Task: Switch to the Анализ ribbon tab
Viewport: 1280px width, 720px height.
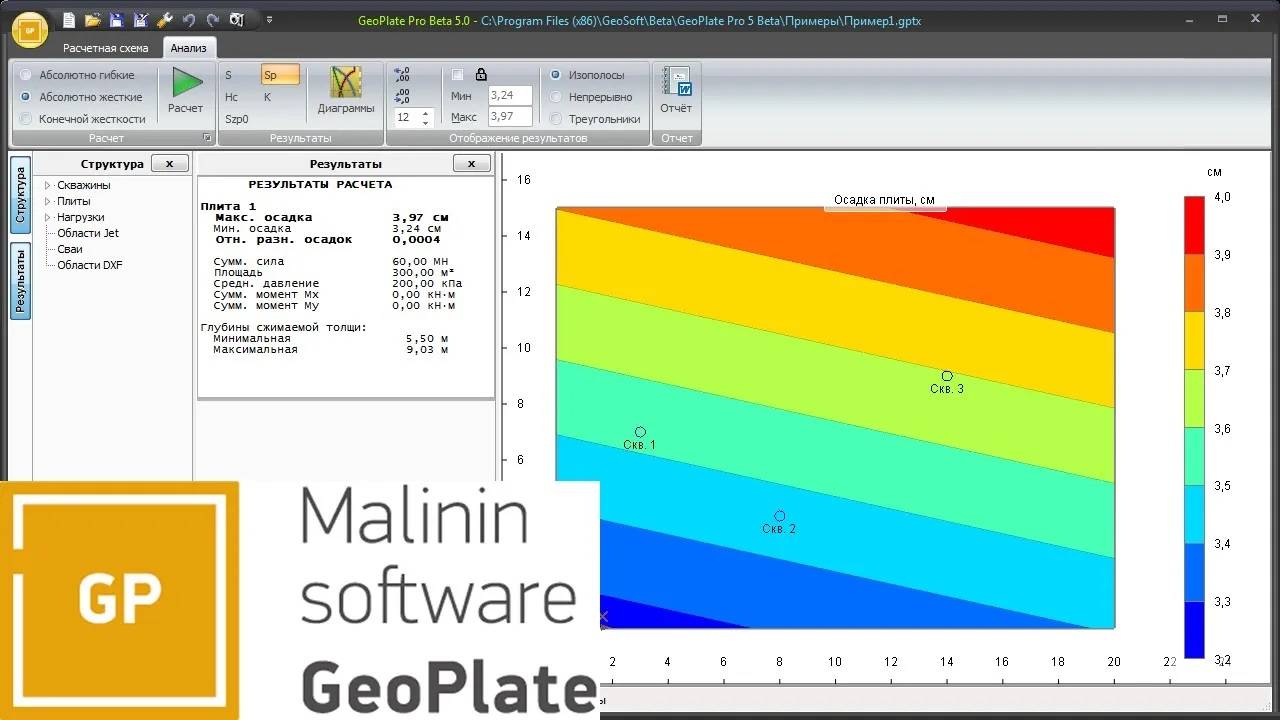Action: point(189,48)
